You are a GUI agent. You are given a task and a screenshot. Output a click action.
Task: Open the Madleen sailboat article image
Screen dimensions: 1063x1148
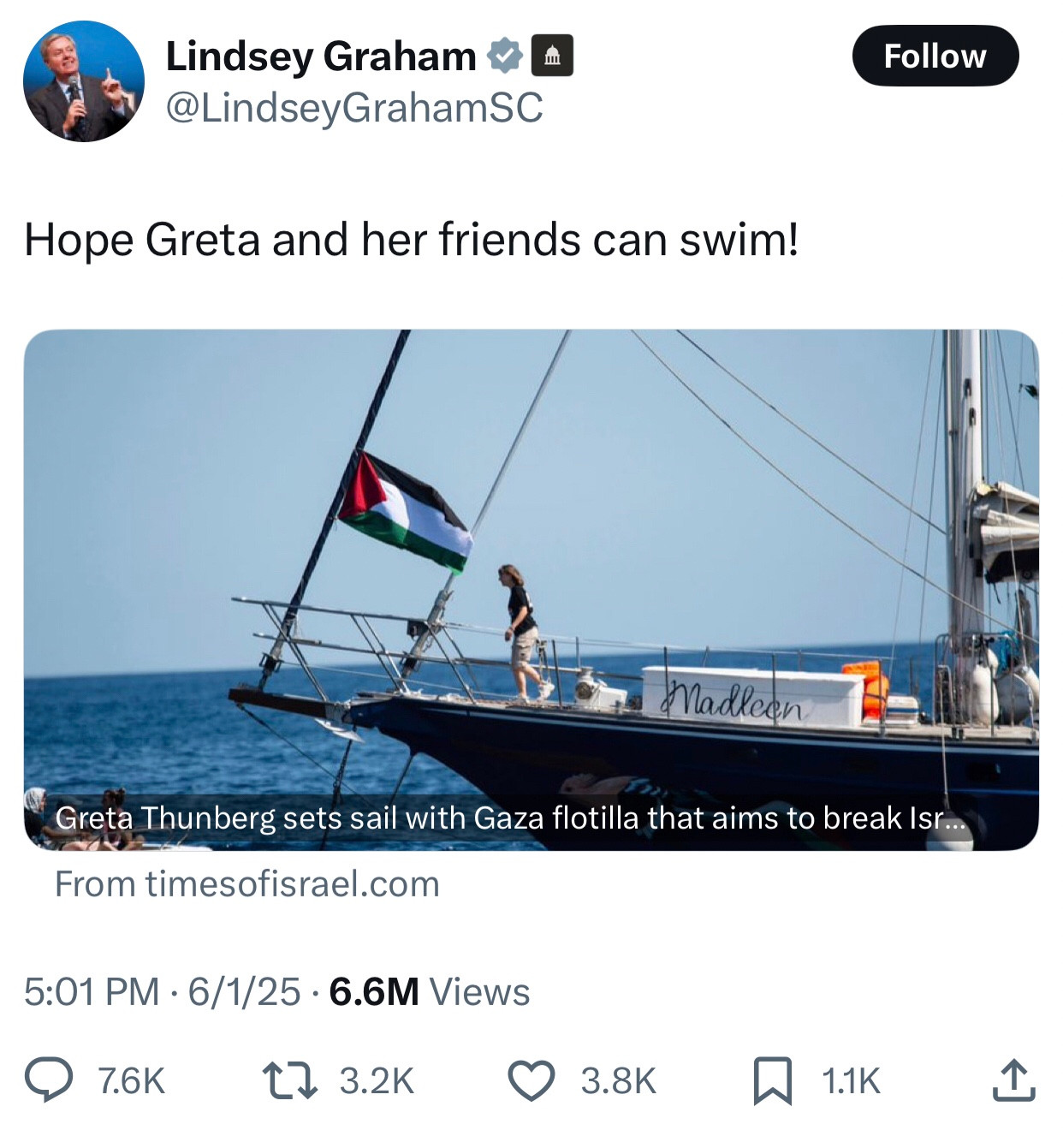click(531, 590)
